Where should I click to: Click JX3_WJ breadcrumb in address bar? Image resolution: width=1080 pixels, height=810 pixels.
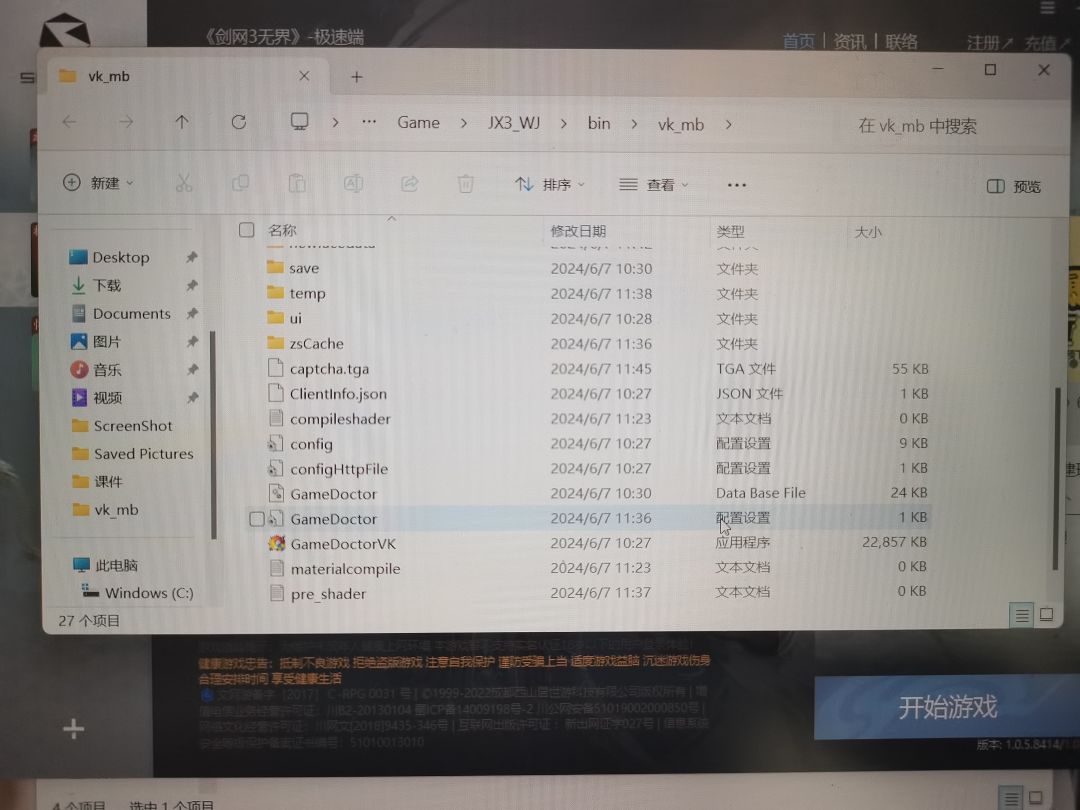point(514,123)
